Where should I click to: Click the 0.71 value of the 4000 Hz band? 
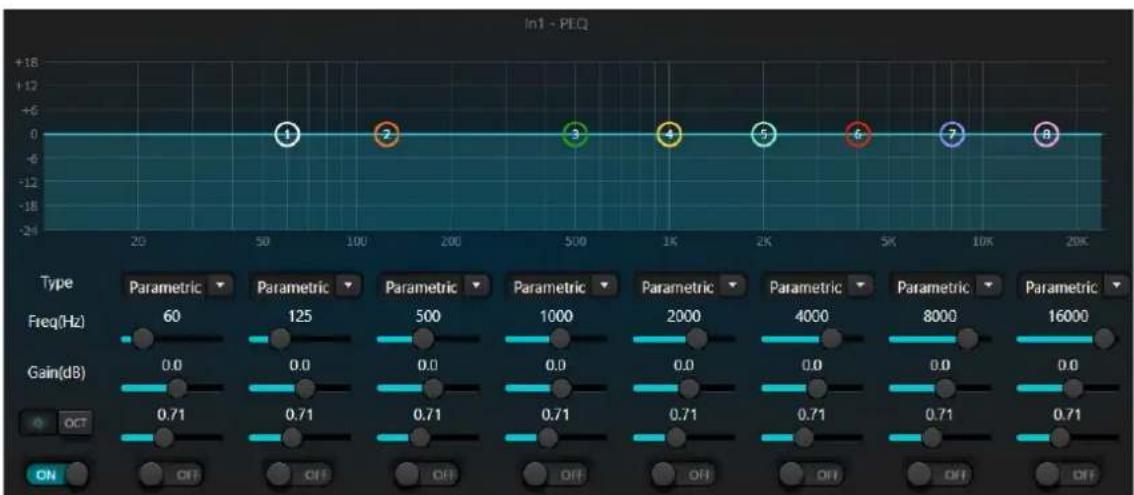pos(811,416)
